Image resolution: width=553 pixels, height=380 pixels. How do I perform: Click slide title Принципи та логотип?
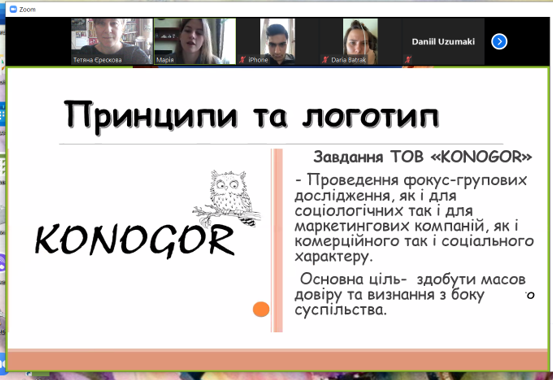252,116
